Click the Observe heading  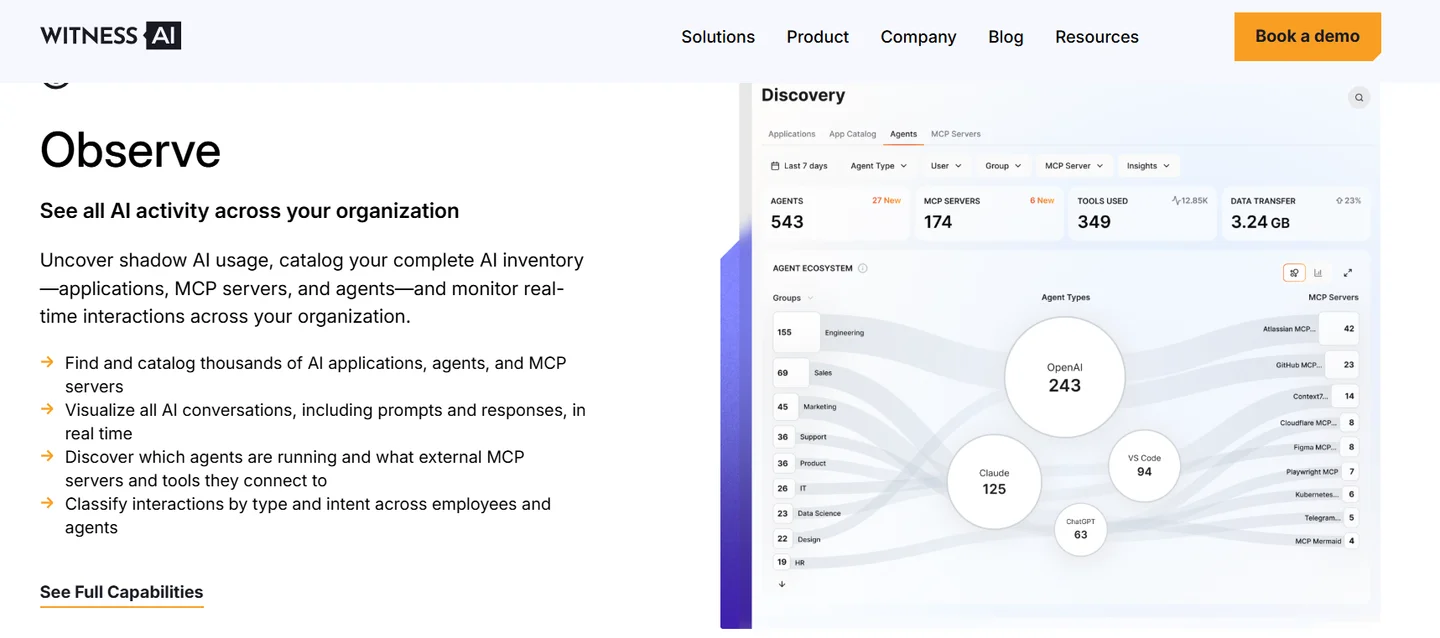pyautogui.click(x=130, y=150)
